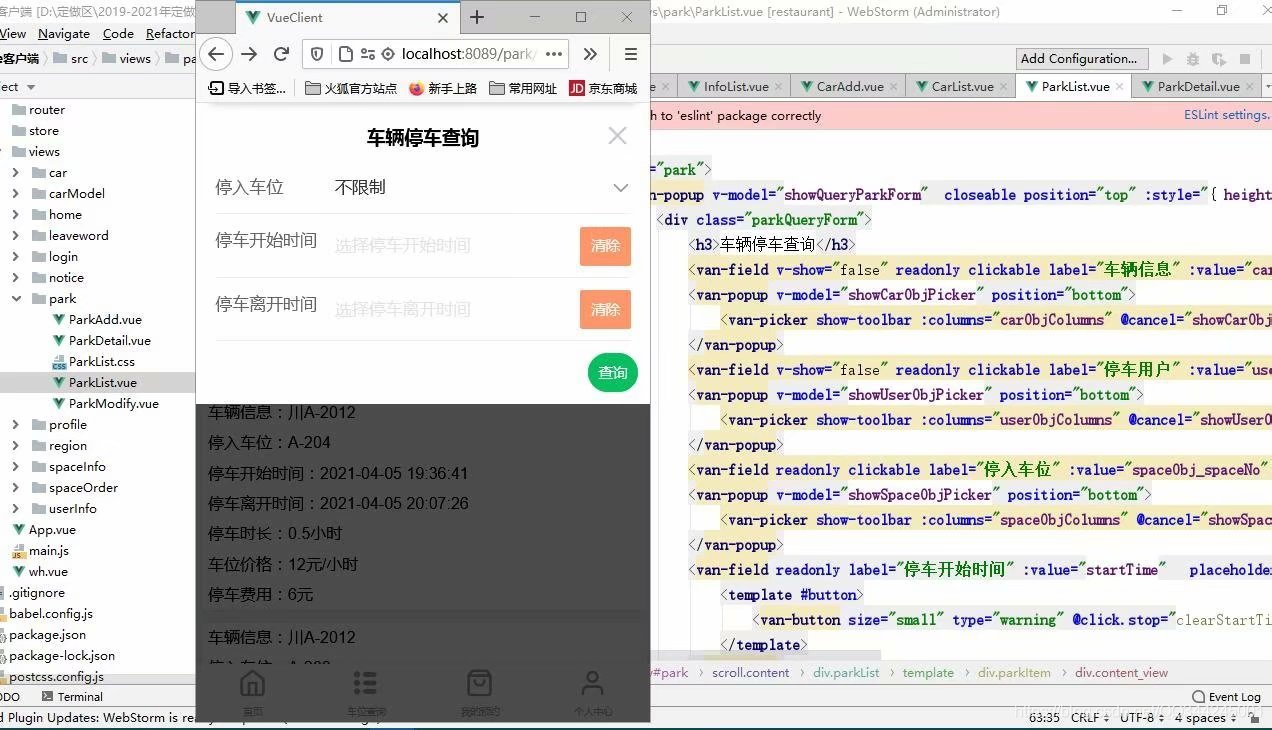Clear the 停车离开时间 field

click(605, 310)
